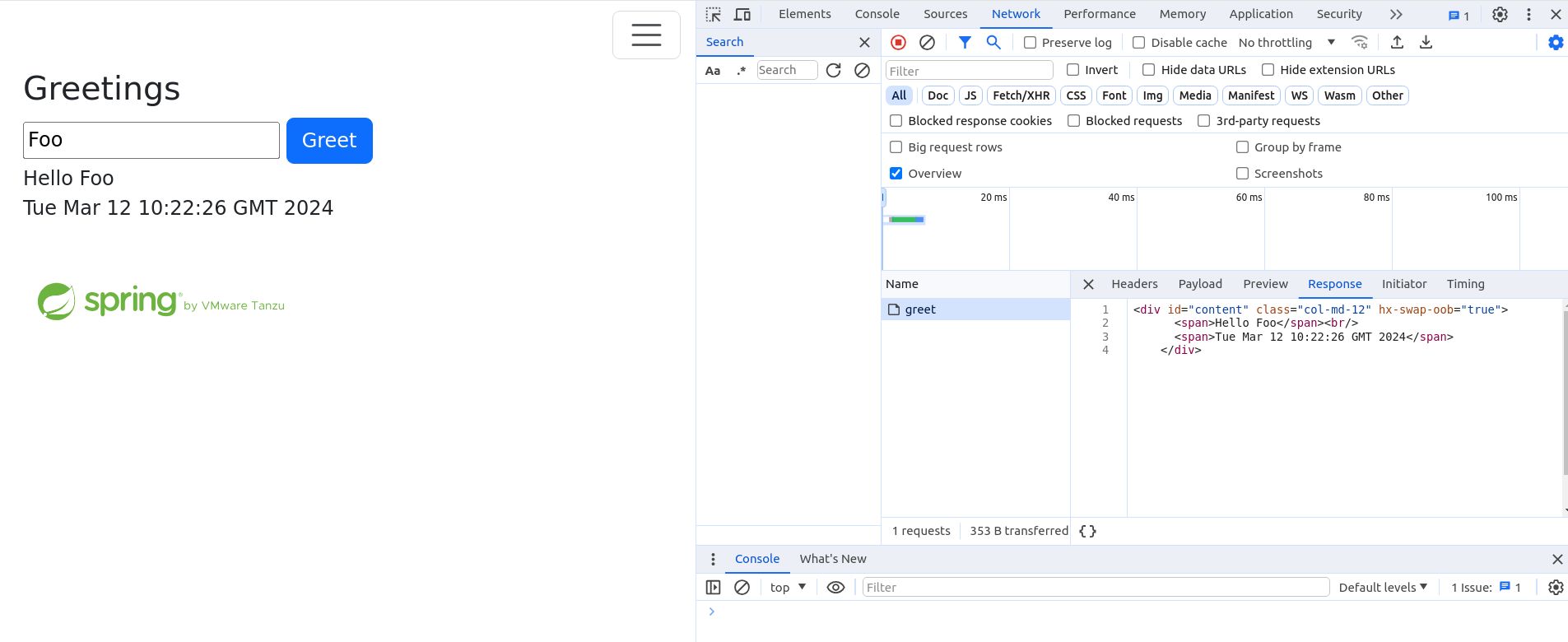The width and height of the screenshot is (1568, 642).
Task: Clear the console
Action: pyautogui.click(x=742, y=588)
